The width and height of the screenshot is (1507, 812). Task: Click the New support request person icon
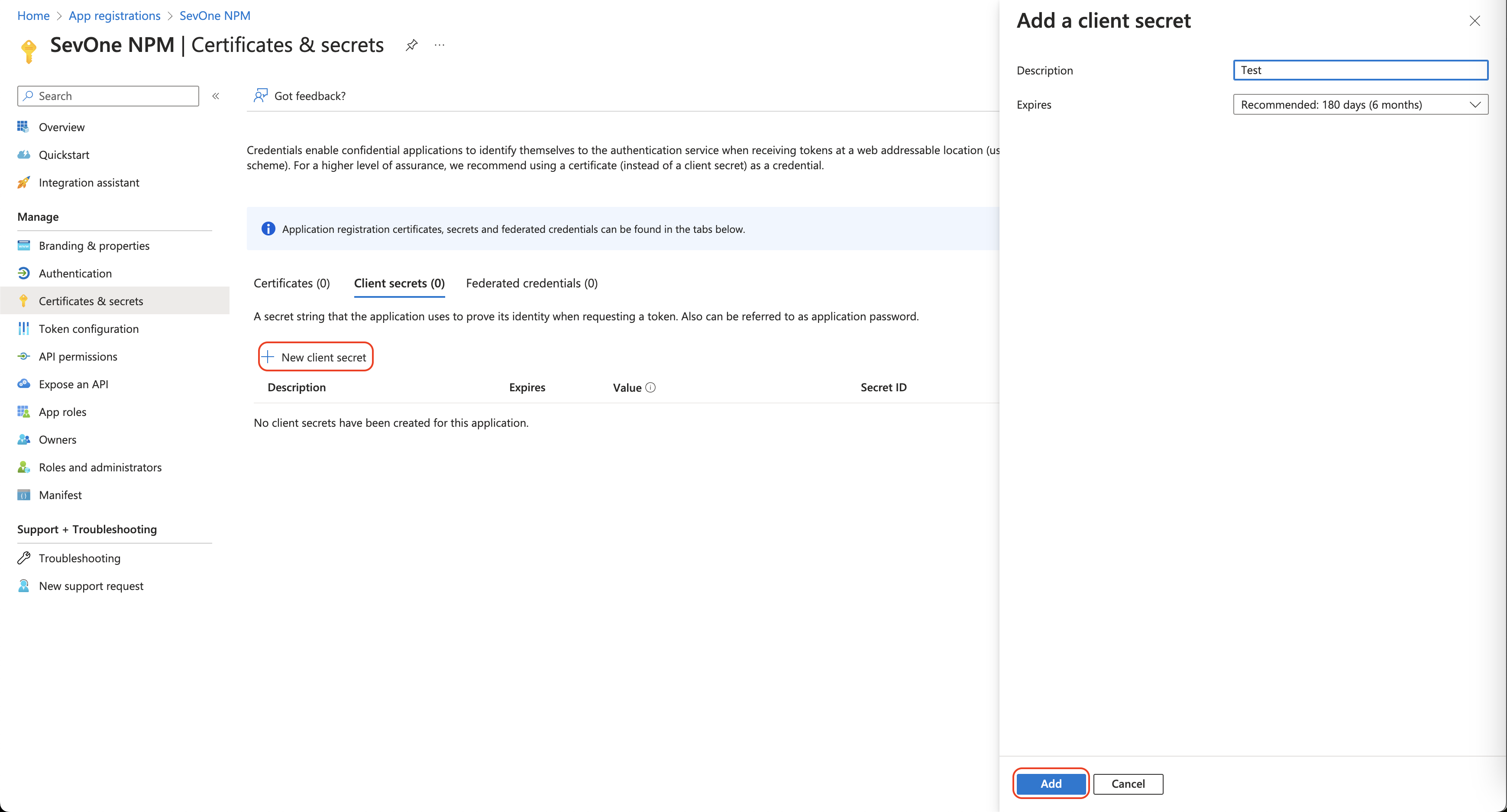click(x=23, y=586)
